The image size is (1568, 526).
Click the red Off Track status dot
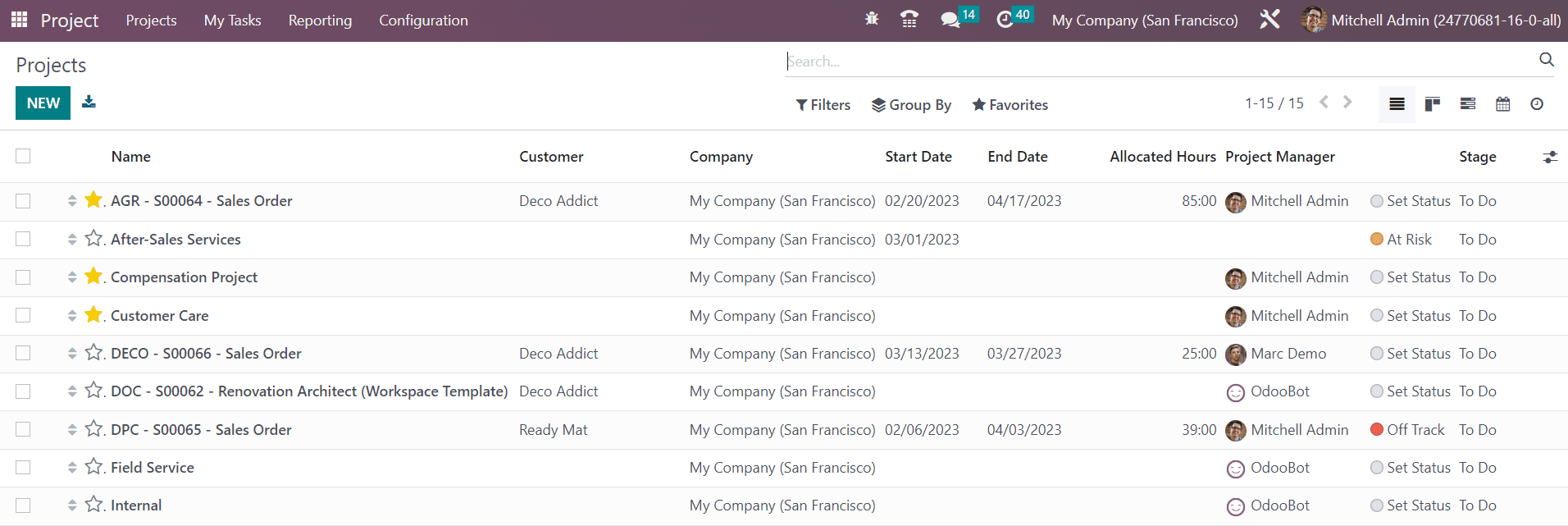point(1377,430)
